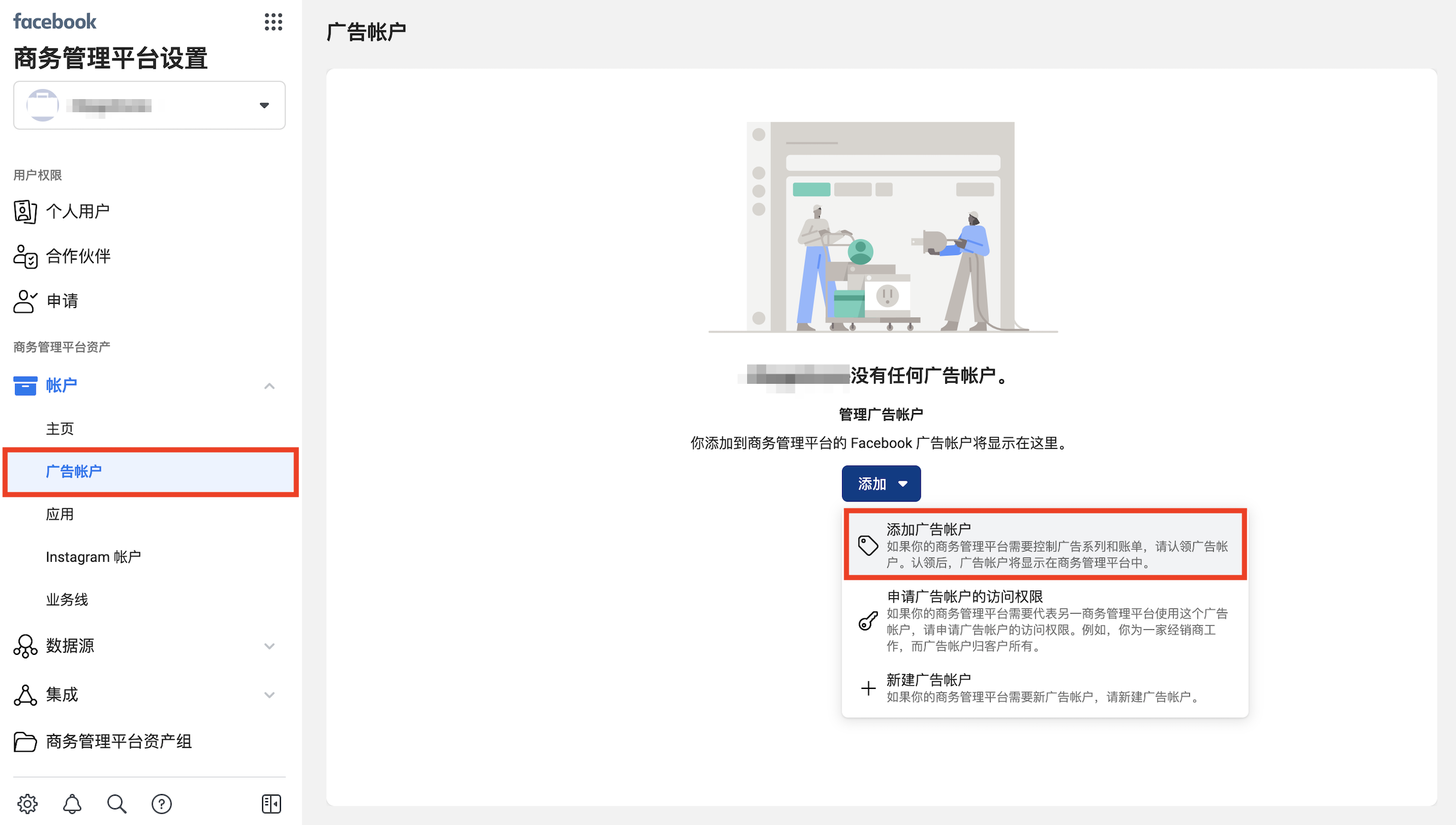Expand the 数据源 section chevron

[x=269, y=646]
